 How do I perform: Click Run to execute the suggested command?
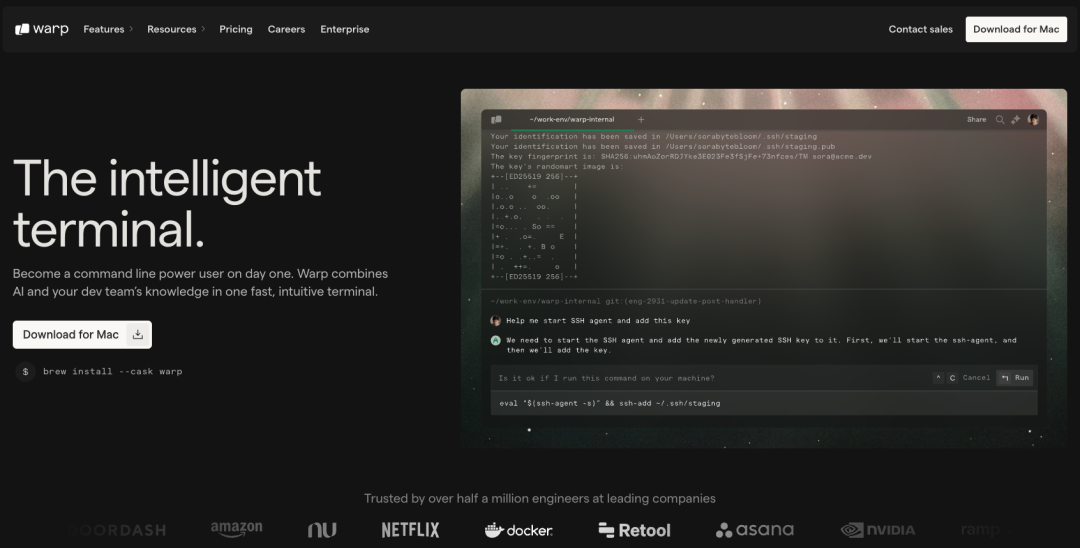(x=1015, y=378)
